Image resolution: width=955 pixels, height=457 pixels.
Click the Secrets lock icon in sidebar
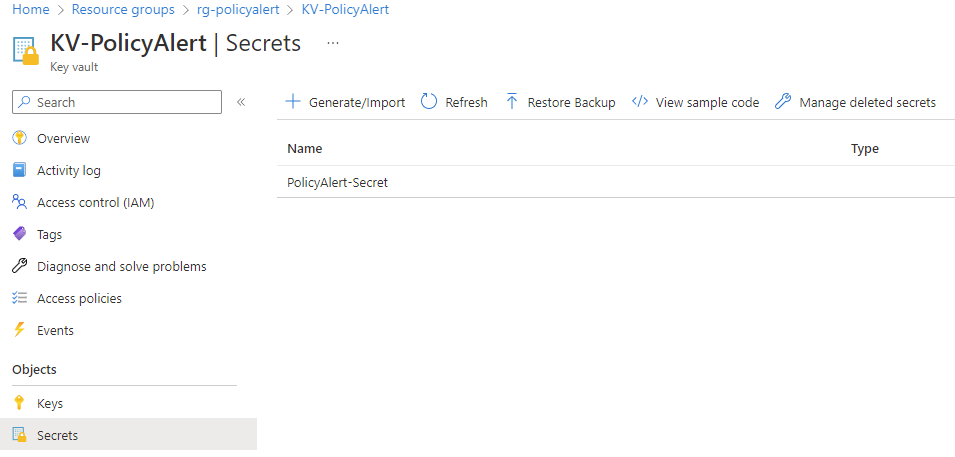click(x=19, y=435)
